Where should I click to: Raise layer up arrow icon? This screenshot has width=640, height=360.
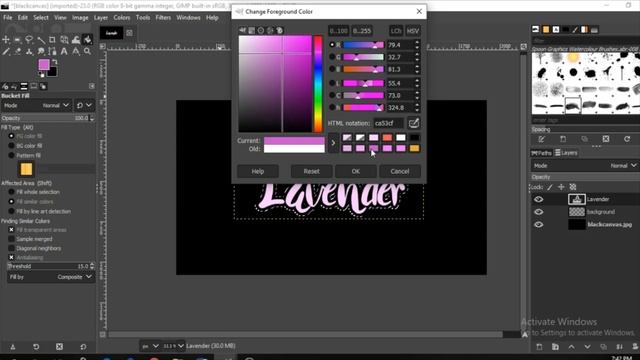tap(571, 347)
